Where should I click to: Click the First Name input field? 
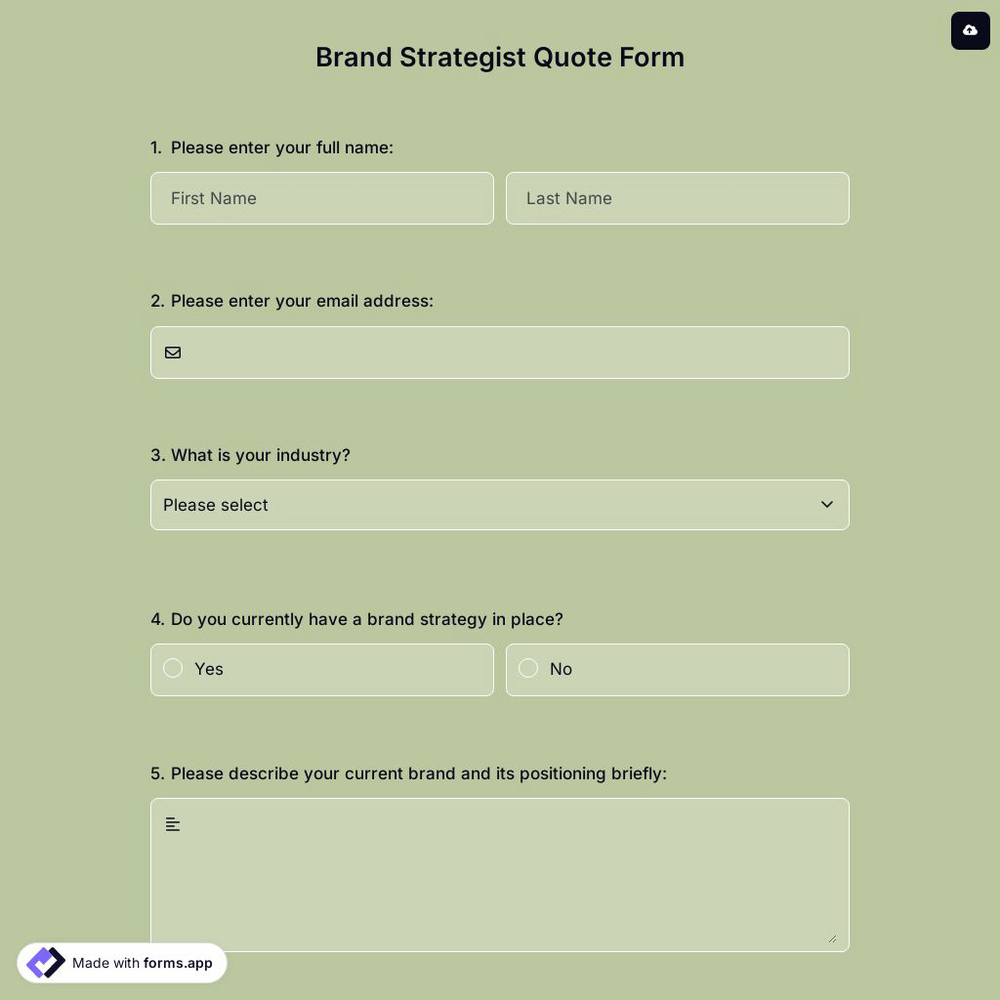tap(322, 198)
